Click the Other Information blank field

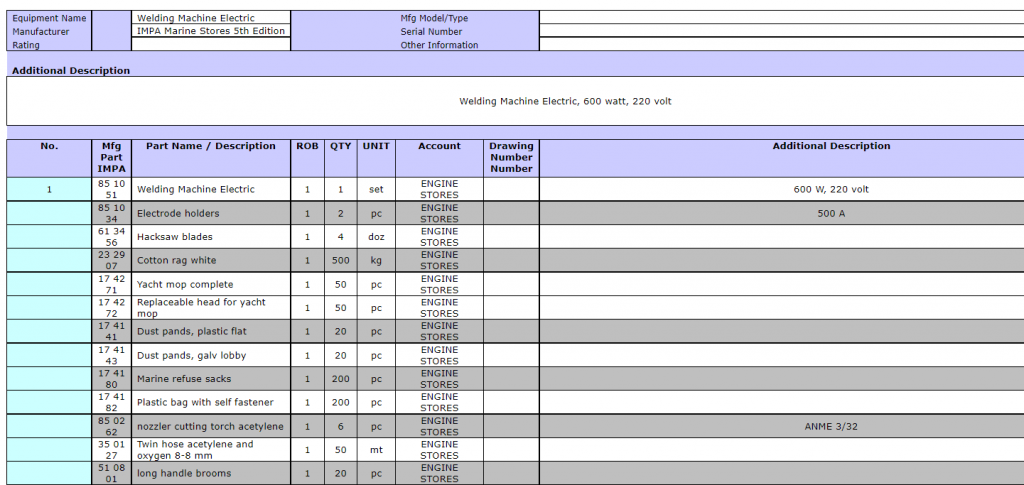click(780, 45)
